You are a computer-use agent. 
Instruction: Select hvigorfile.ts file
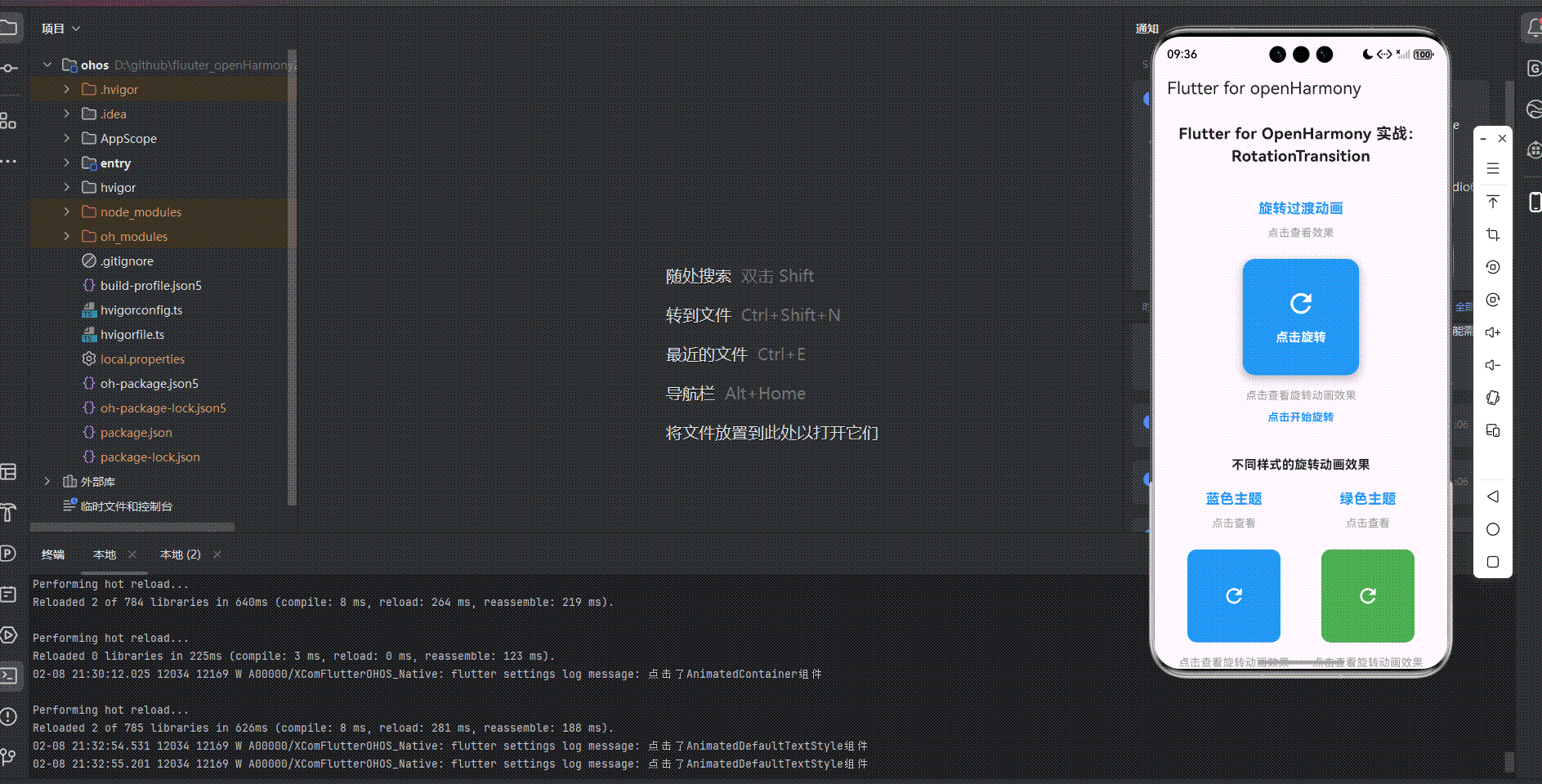coord(132,334)
